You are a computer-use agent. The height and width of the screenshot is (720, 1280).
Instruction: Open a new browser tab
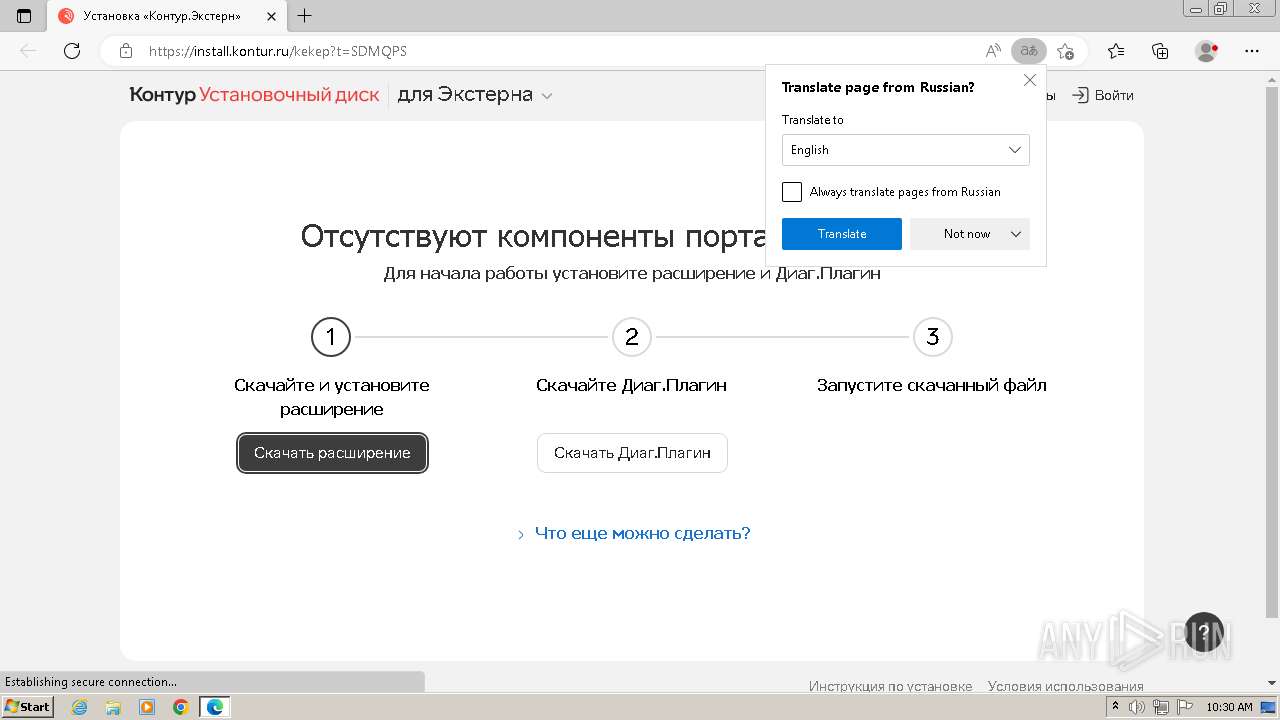point(305,16)
